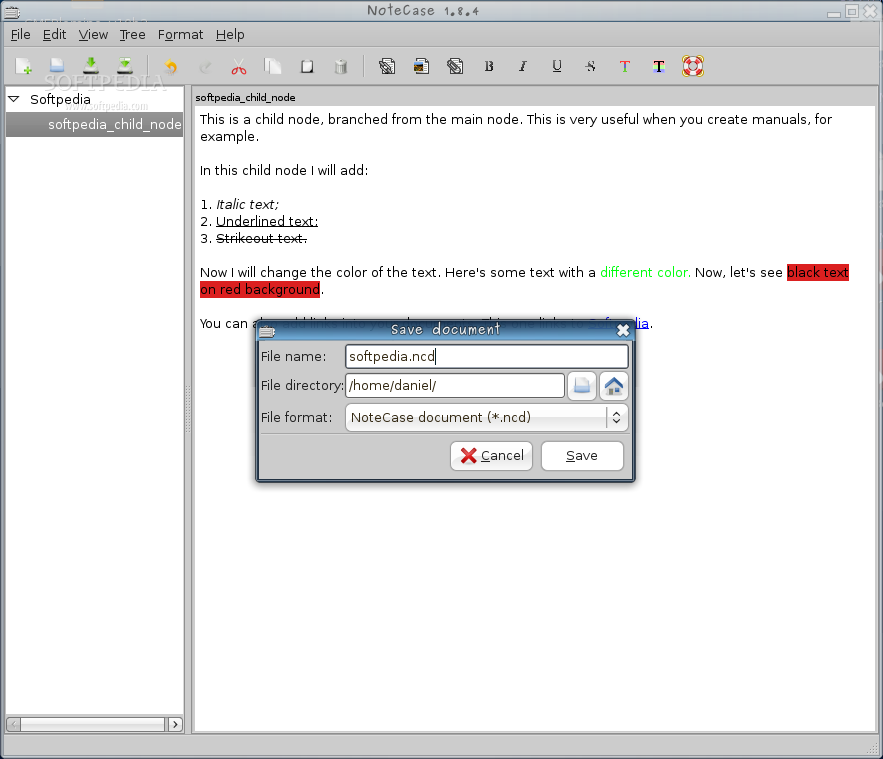Click the "Strikeout text." list line
This screenshot has height=759, width=883.
pos(261,238)
